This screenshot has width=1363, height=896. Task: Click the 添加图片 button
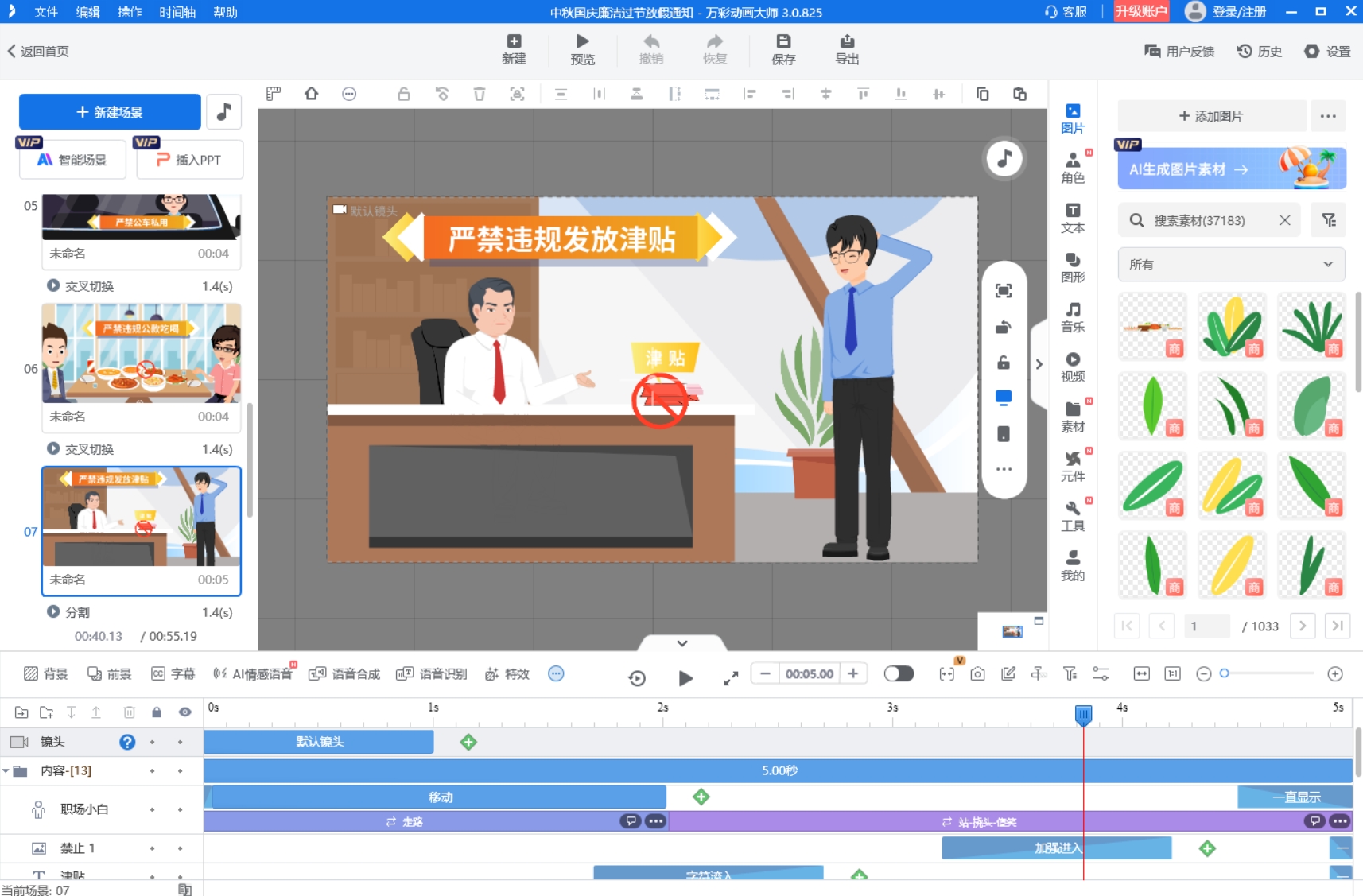pos(1211,116)
